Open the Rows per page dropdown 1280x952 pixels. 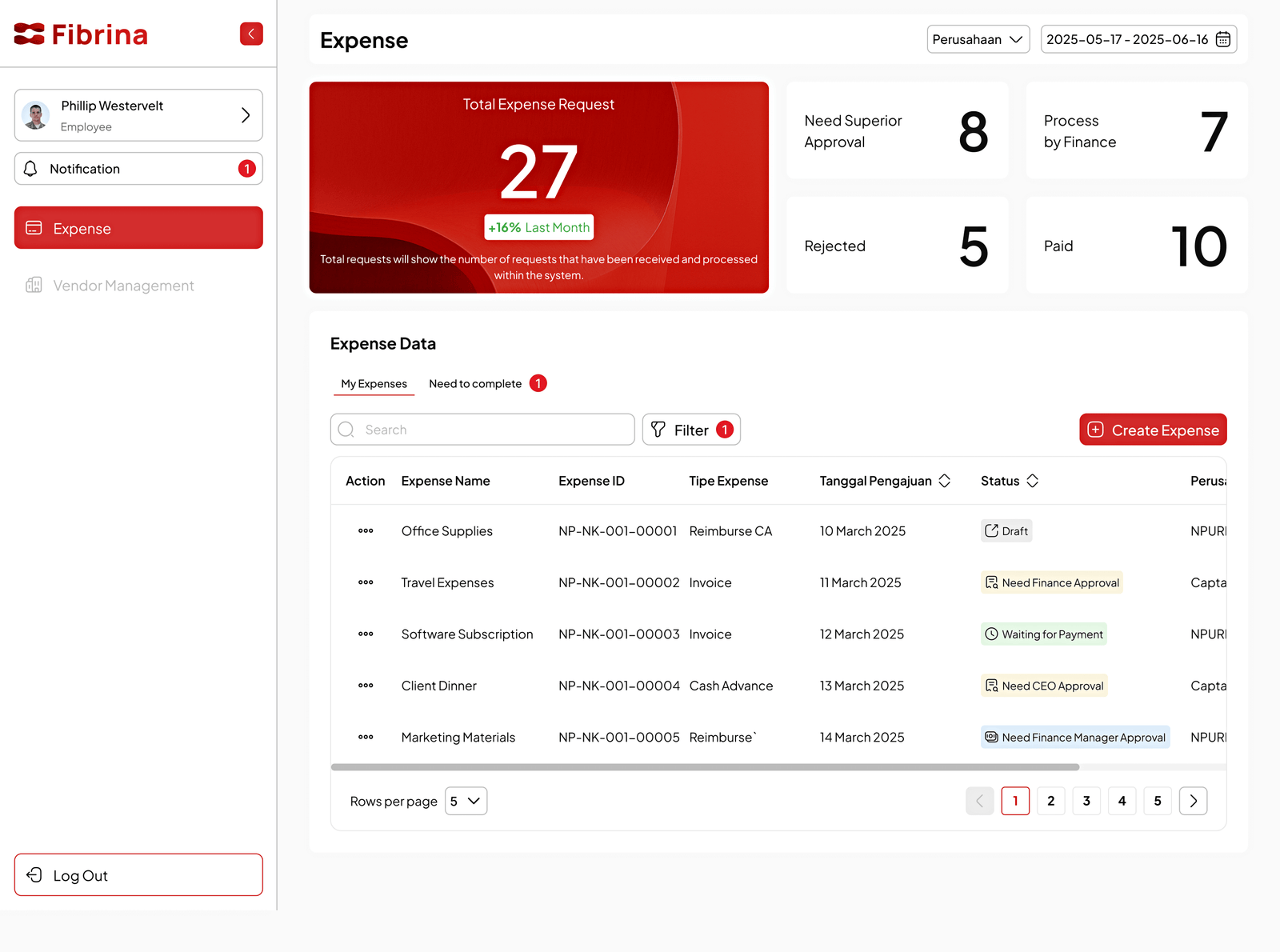(466, 801)
